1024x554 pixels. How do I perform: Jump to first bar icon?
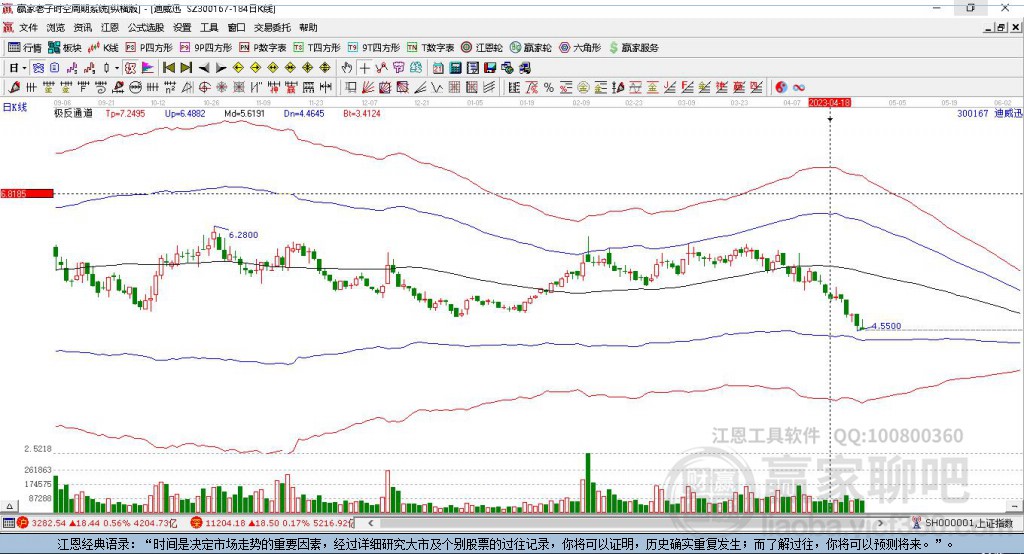point(168,68)
